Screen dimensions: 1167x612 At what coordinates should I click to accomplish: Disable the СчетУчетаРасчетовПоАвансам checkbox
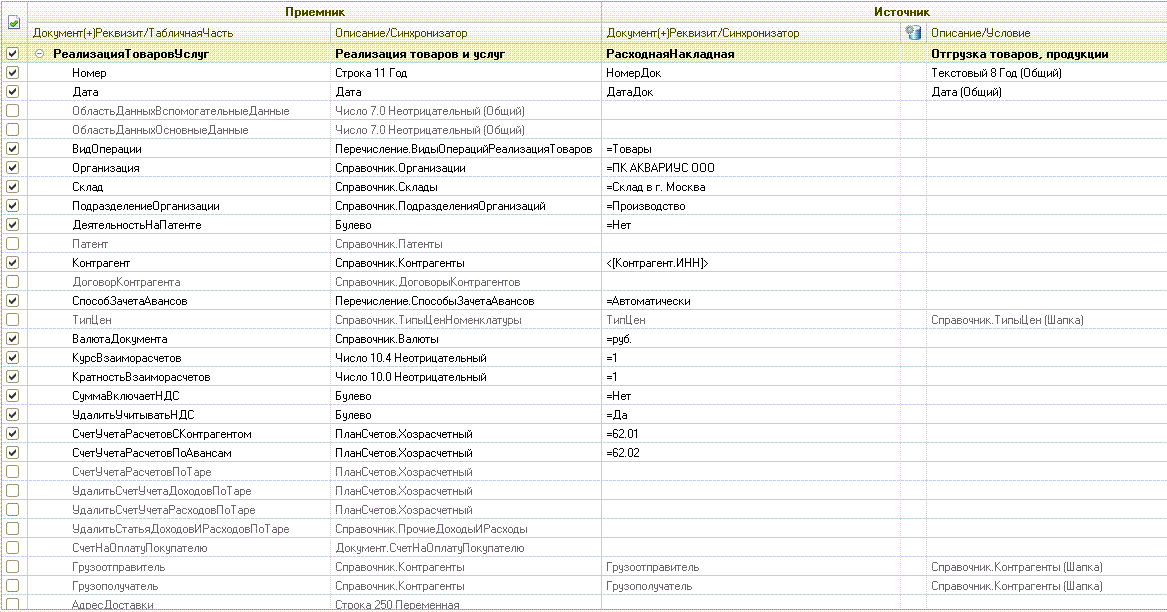13,453
